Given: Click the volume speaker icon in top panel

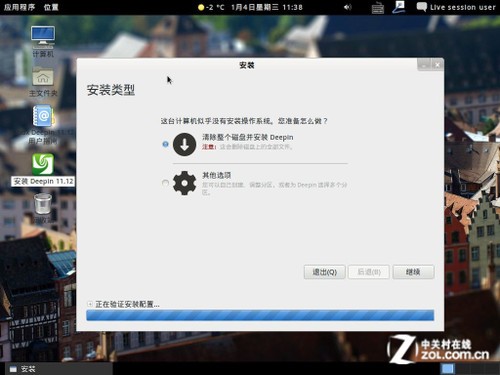Looking at the screenshot, I should (x=347, y=7).
